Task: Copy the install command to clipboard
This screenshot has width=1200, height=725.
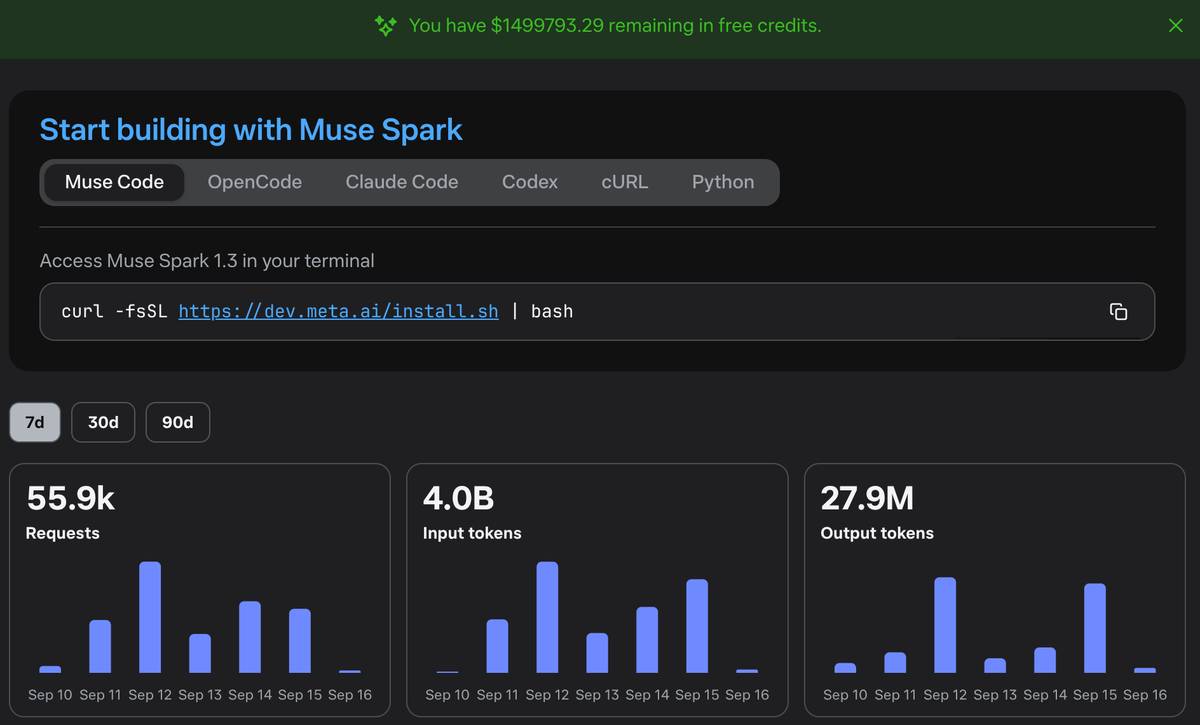Action: click(1118, 311)
